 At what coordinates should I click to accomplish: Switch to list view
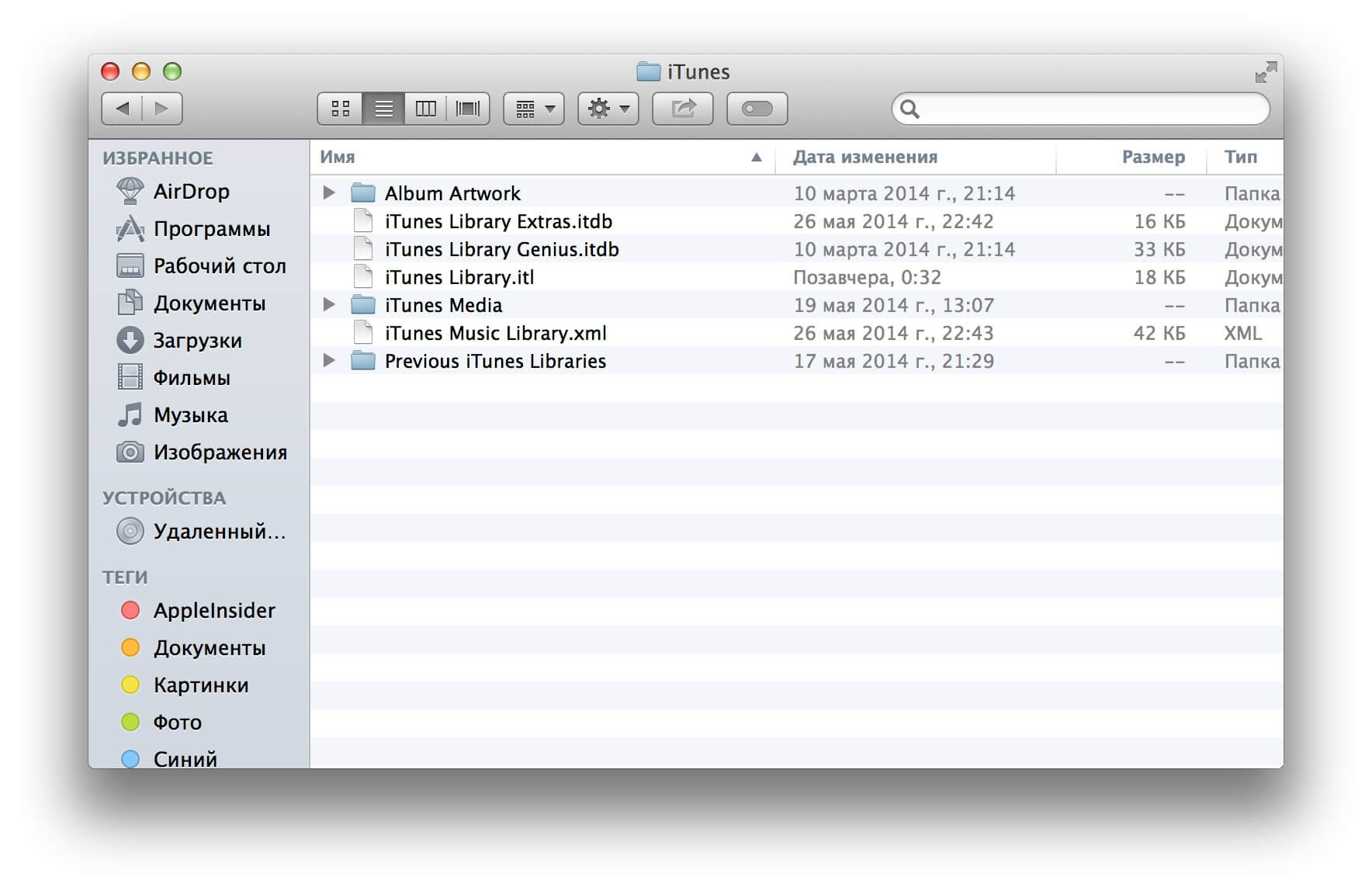click(x=383, y=109)
